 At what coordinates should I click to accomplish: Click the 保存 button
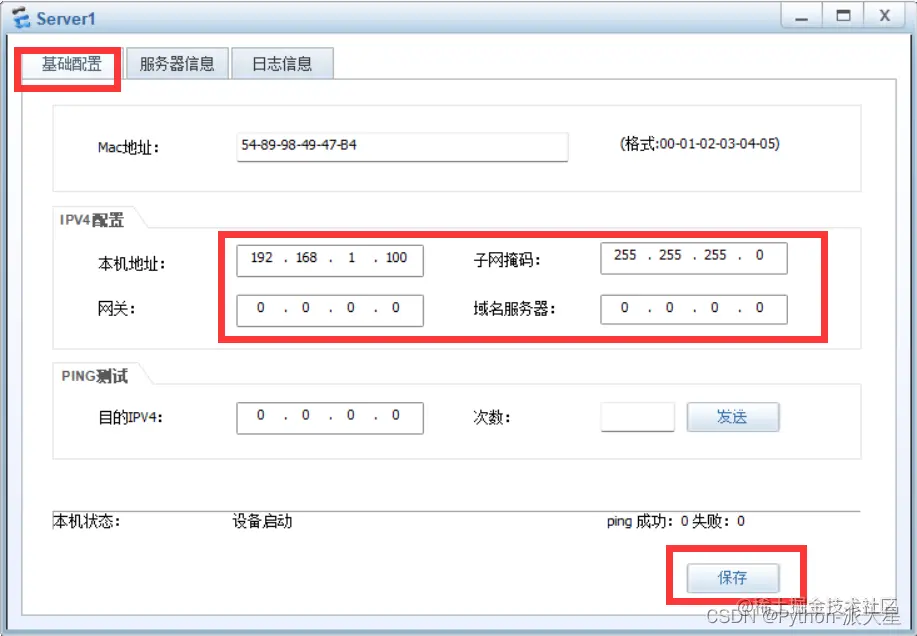pos(733,578)
